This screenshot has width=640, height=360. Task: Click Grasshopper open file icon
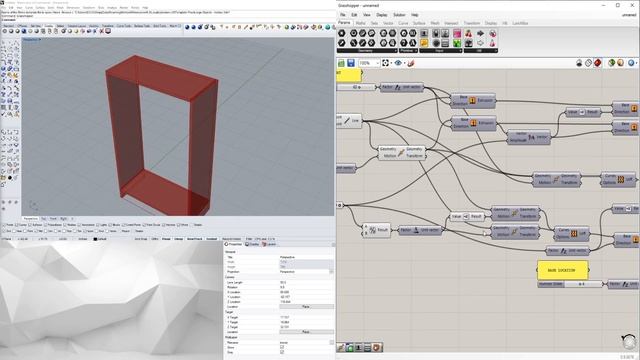pos(341,63)
